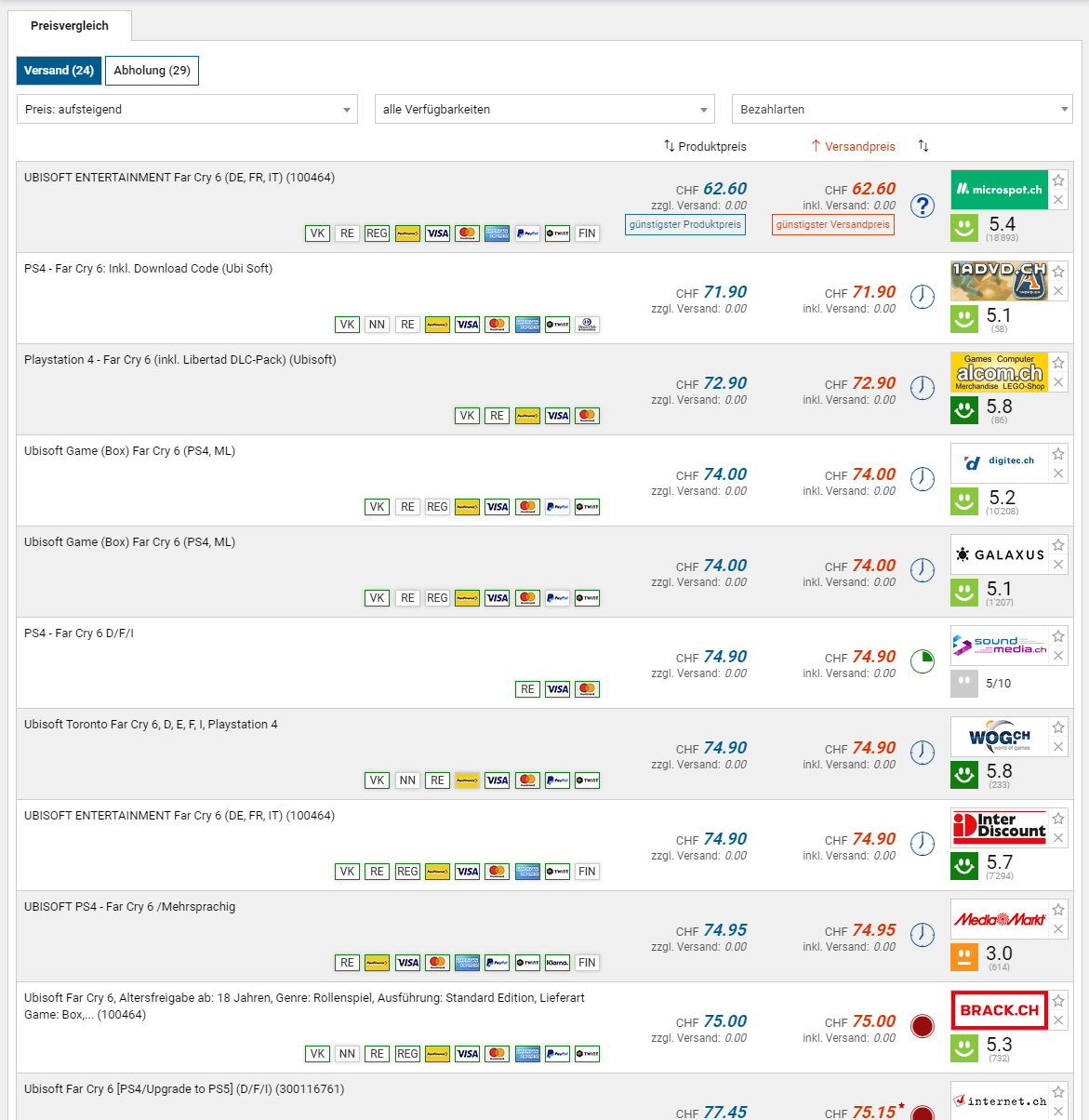Viewport: 1089px width, 1120px height.
Task: Click the sort arrows icon right of Versandpreis
Action: pyautogui.click(x=923, y=146)
